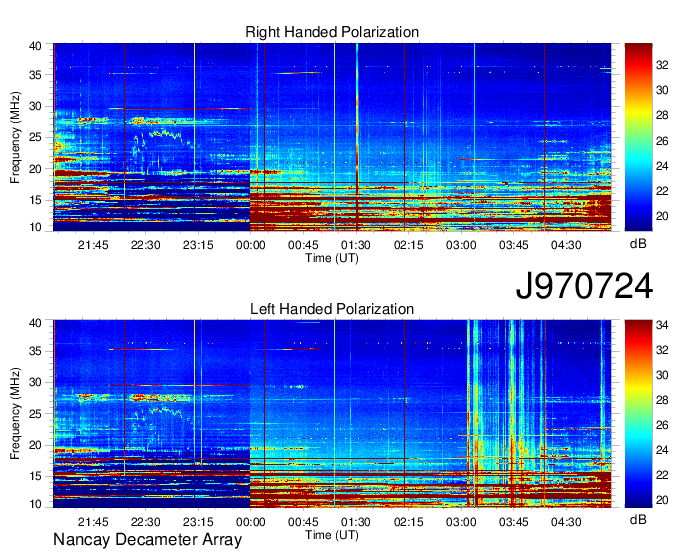The height and width of the screenshot is (552, 680).
Task: Click the Left Handed Polarization colorbar
Action: point(638,414)
